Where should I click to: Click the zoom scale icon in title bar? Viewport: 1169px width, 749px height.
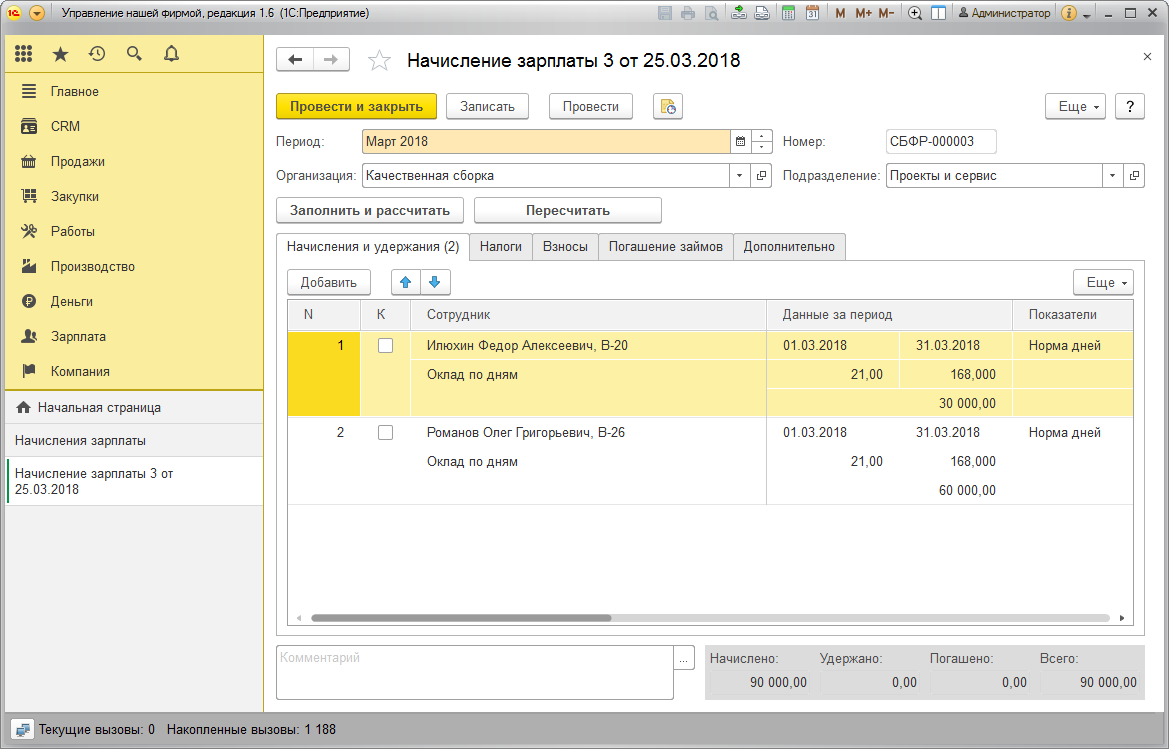[915, 13]
